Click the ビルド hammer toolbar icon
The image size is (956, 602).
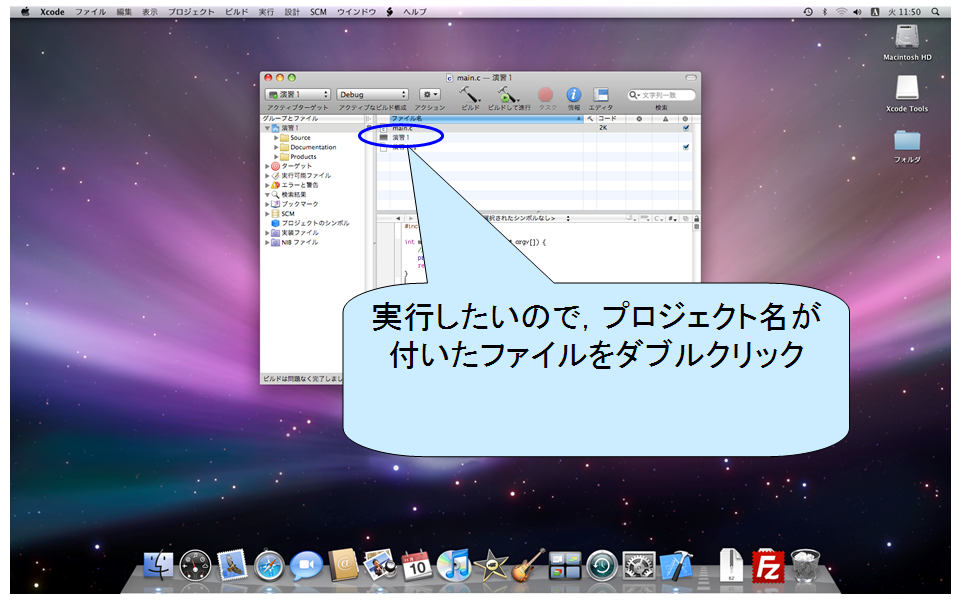470,94
